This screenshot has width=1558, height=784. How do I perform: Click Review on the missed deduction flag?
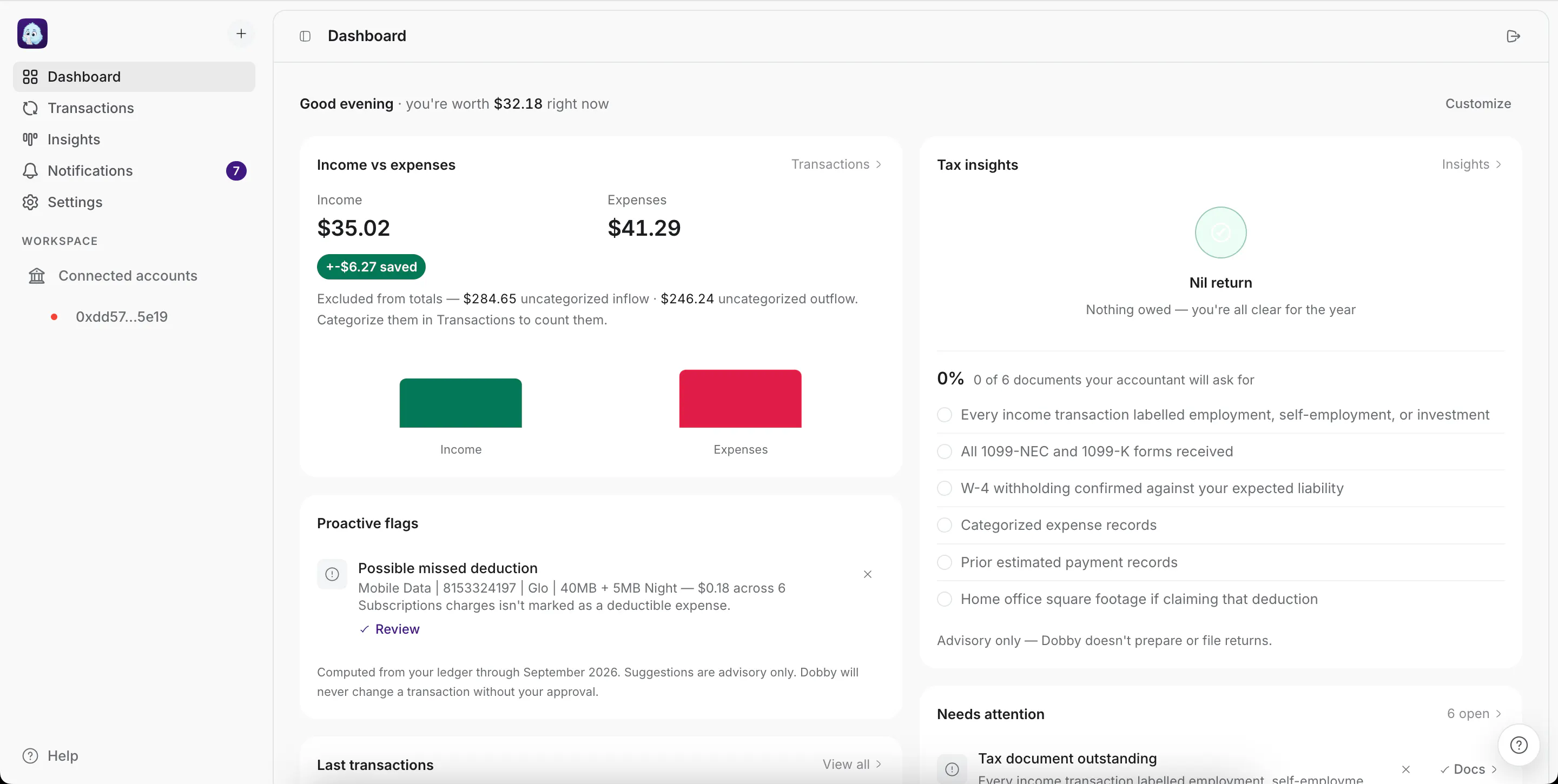[389, 629]
